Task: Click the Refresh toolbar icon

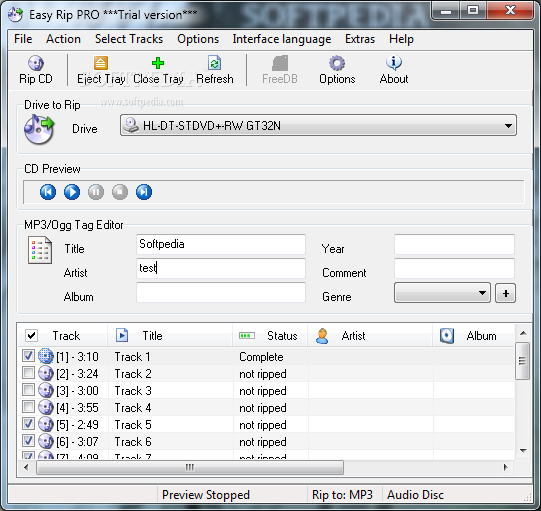Action: tap(215, 63)
